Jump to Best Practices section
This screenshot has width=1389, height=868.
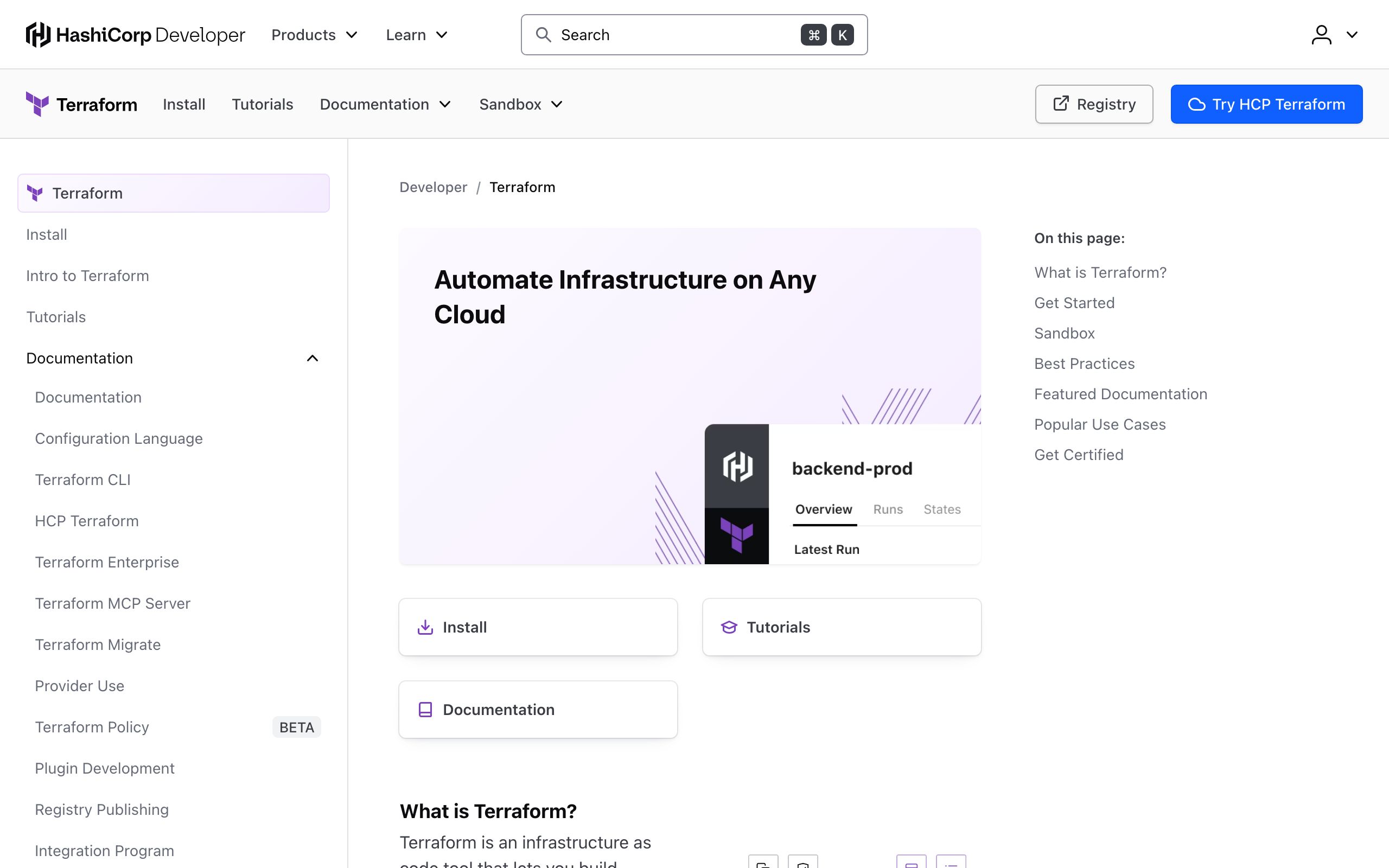click(x=1084, y=364)
